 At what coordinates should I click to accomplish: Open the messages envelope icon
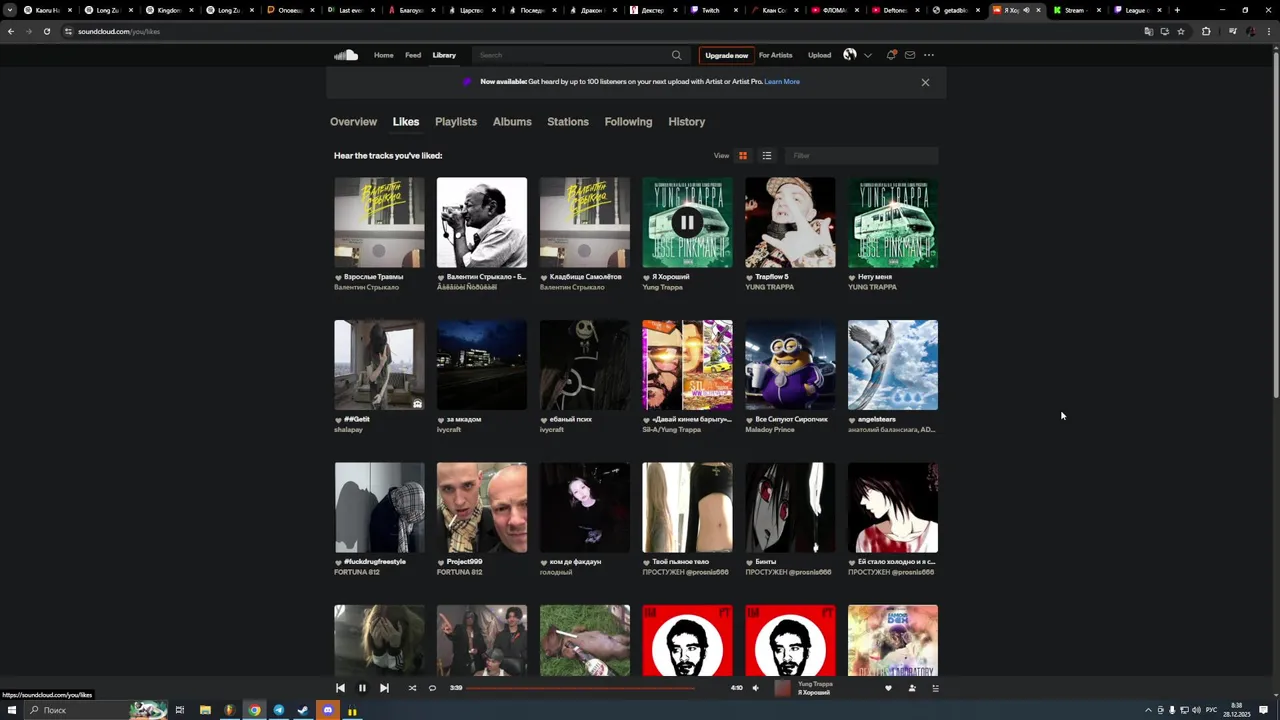[x=910, y=55]
